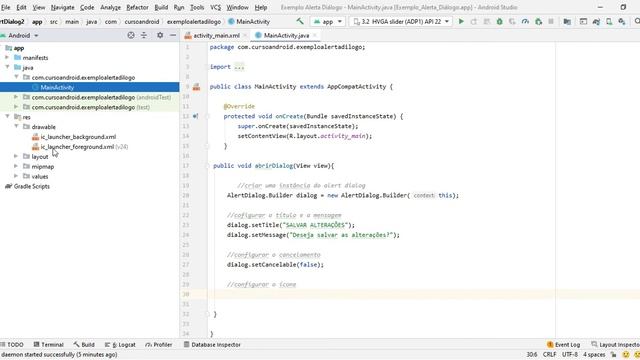Open the AVD Manager phone icon
The width and height of the screenshot is (640, 360).
point(609,21)
